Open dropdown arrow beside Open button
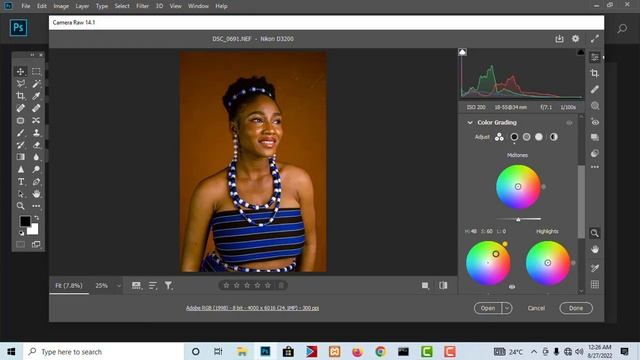The width and height of the screenshot is (640, 360). click(507, 308)
